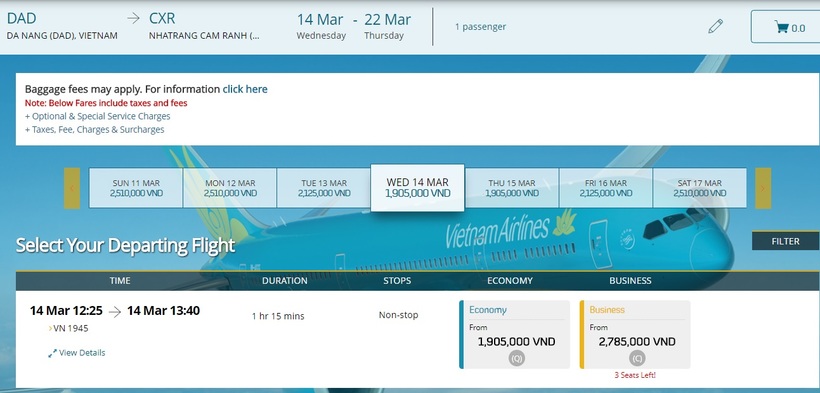The width and height of the screenshot is (820, 393).
Task: Open the shopping cart icon
Action: point(782,27)
